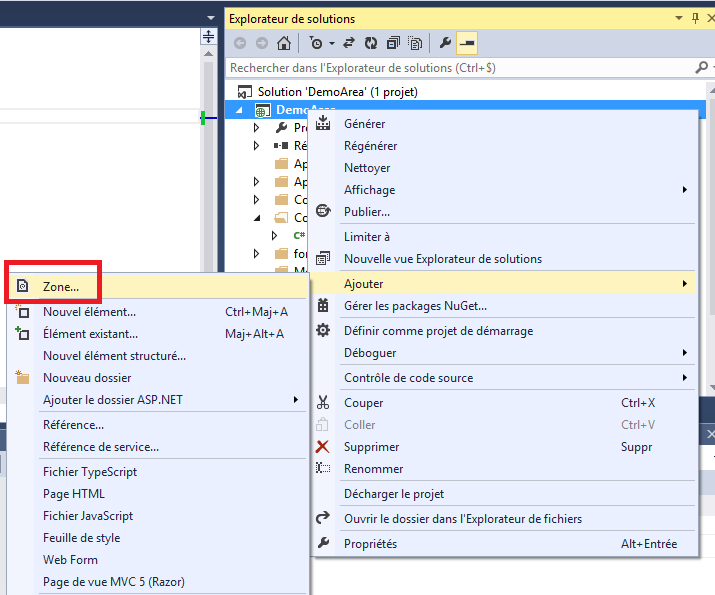Open Propriétés from the context menu
This screenshot has height=595, width=715.
tap(504, 543)
